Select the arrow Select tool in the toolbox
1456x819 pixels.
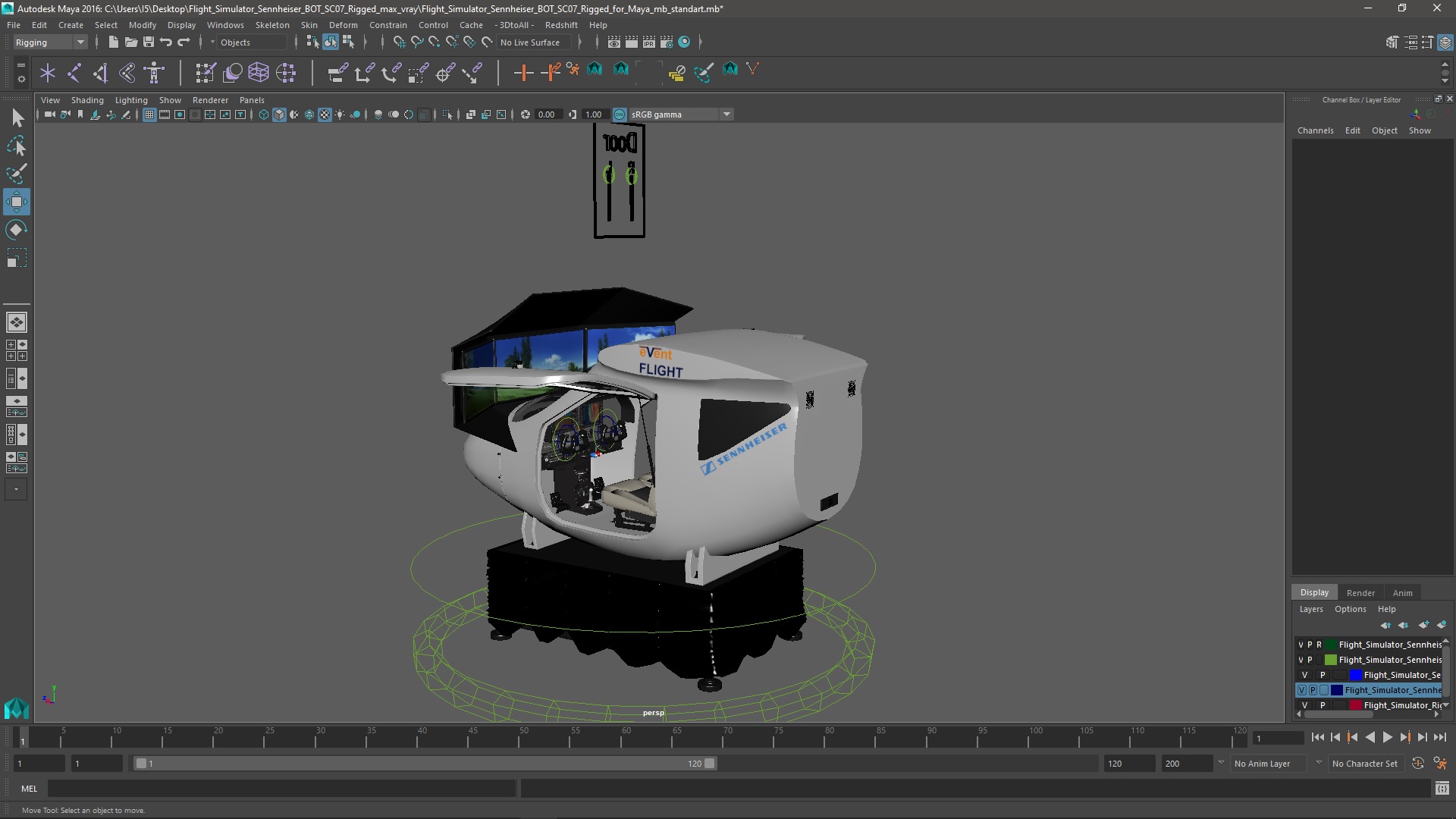[x=17, y=118]
